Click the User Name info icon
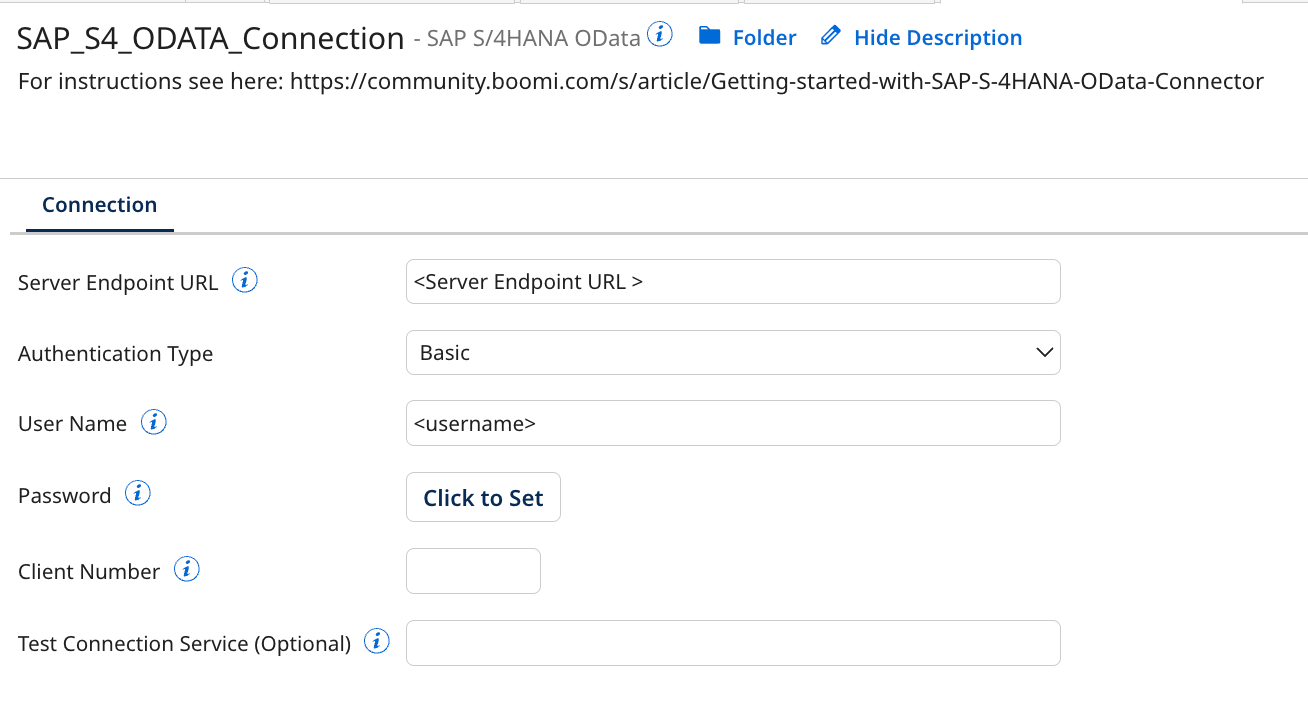 pyautogui.click(x=154, y=421)
